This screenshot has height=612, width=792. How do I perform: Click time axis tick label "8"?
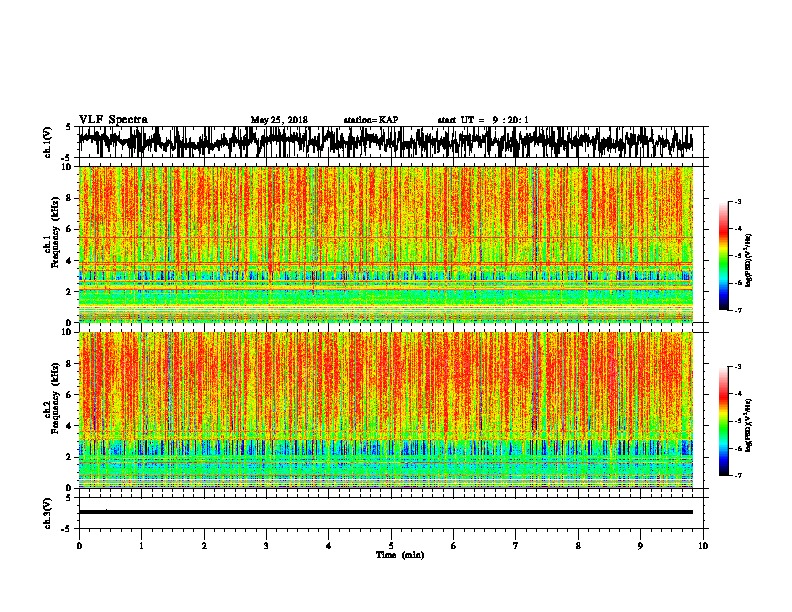pyautogui.click(x=578, y=546)
